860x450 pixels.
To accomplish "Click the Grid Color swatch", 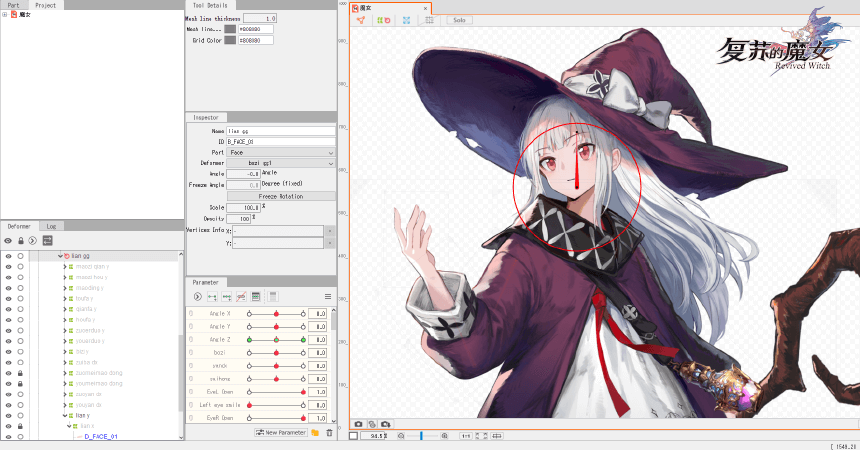I will coord(230,40).
